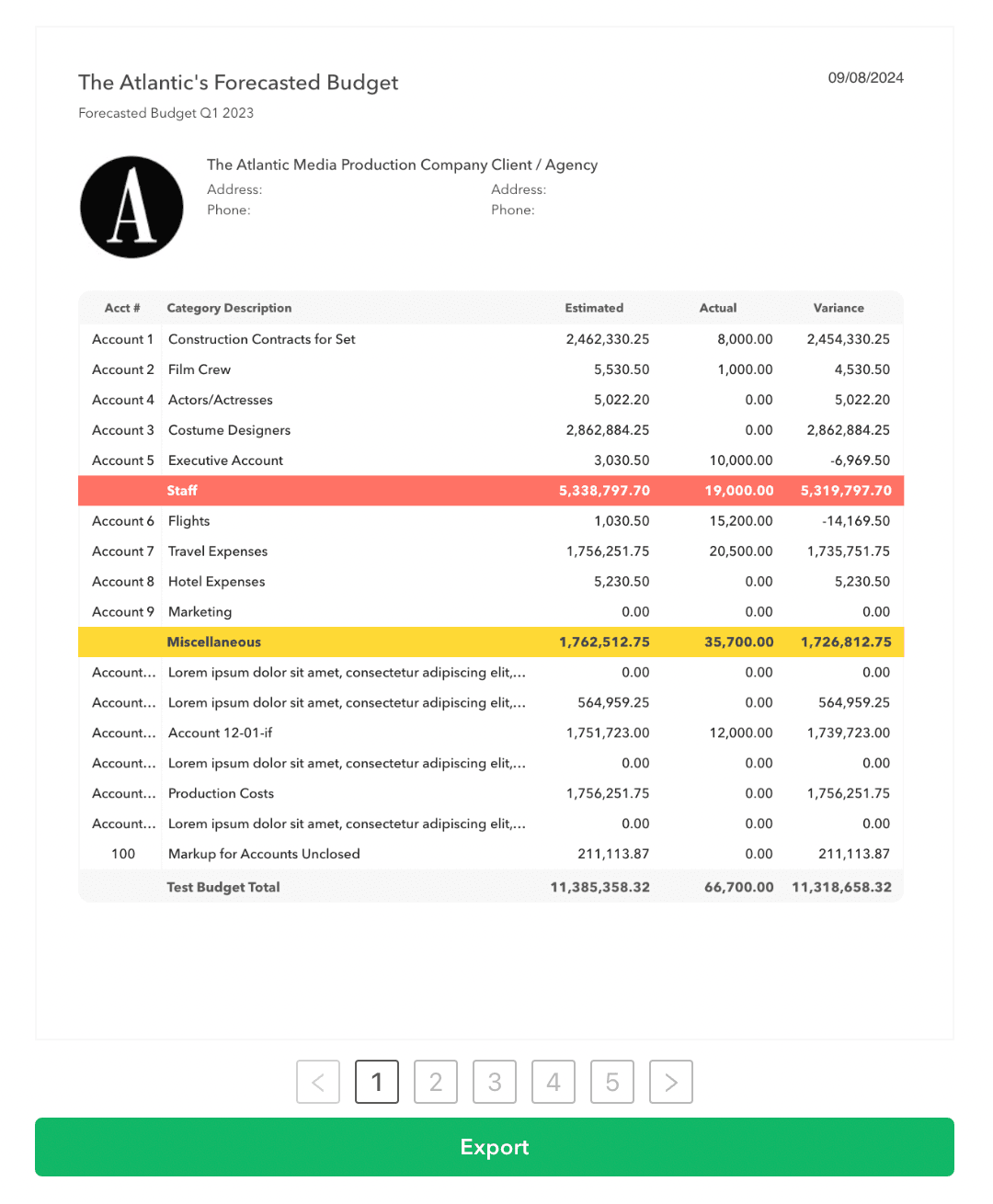Select Costume Designers description

coord(229,430)
